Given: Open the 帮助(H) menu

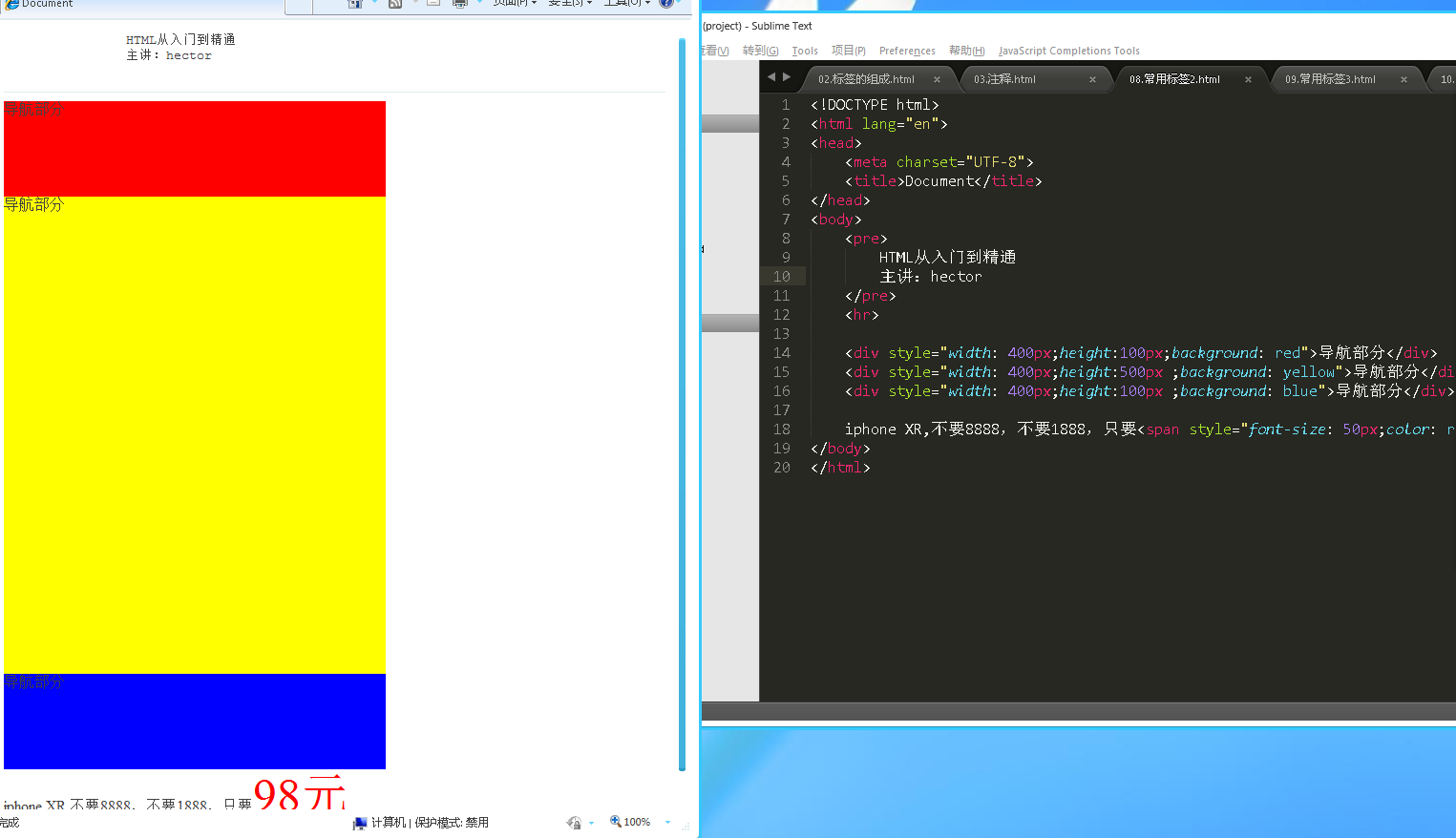Looking at the screenshot, I should 966,51.
